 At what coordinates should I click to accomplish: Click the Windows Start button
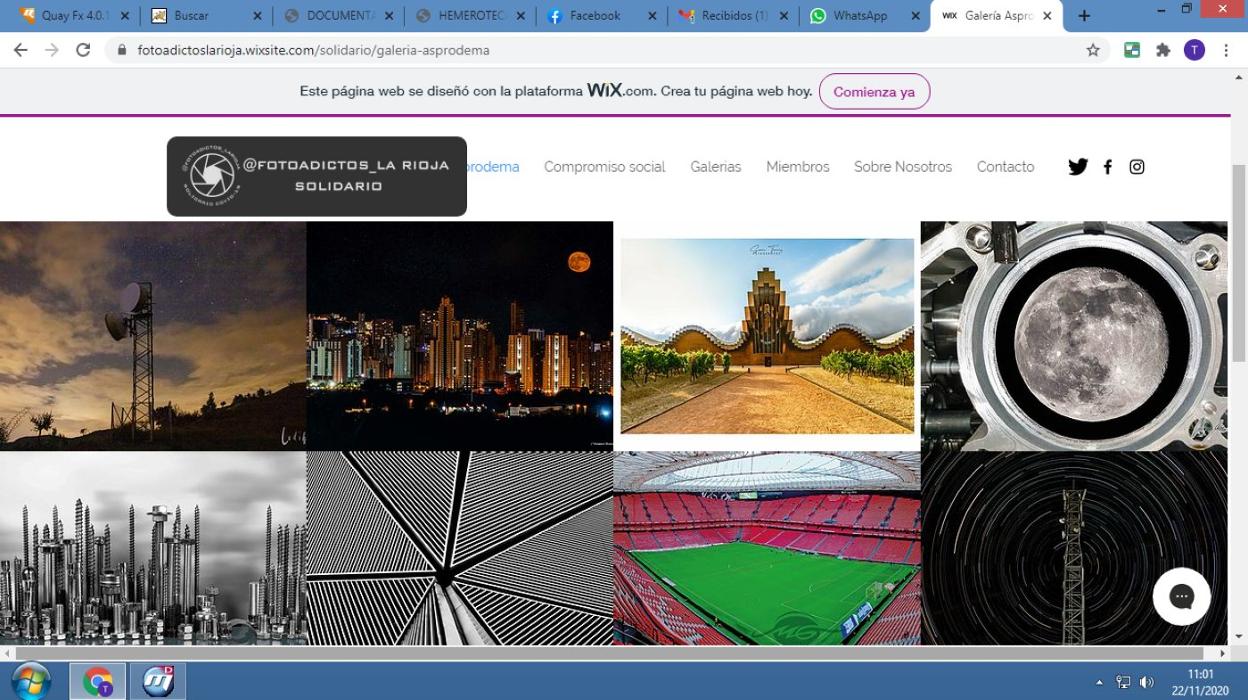(32, 681)
